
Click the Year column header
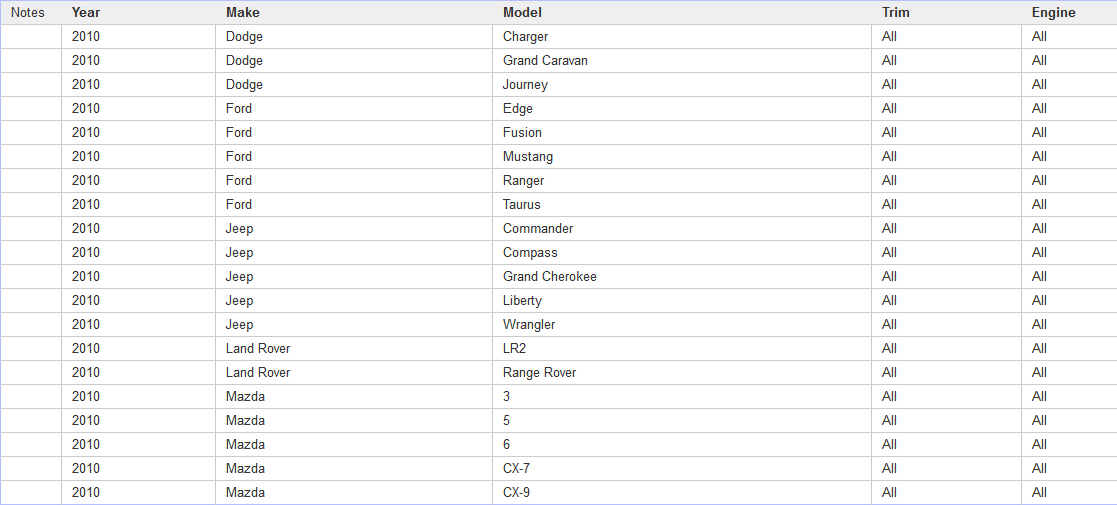(138, 12)
